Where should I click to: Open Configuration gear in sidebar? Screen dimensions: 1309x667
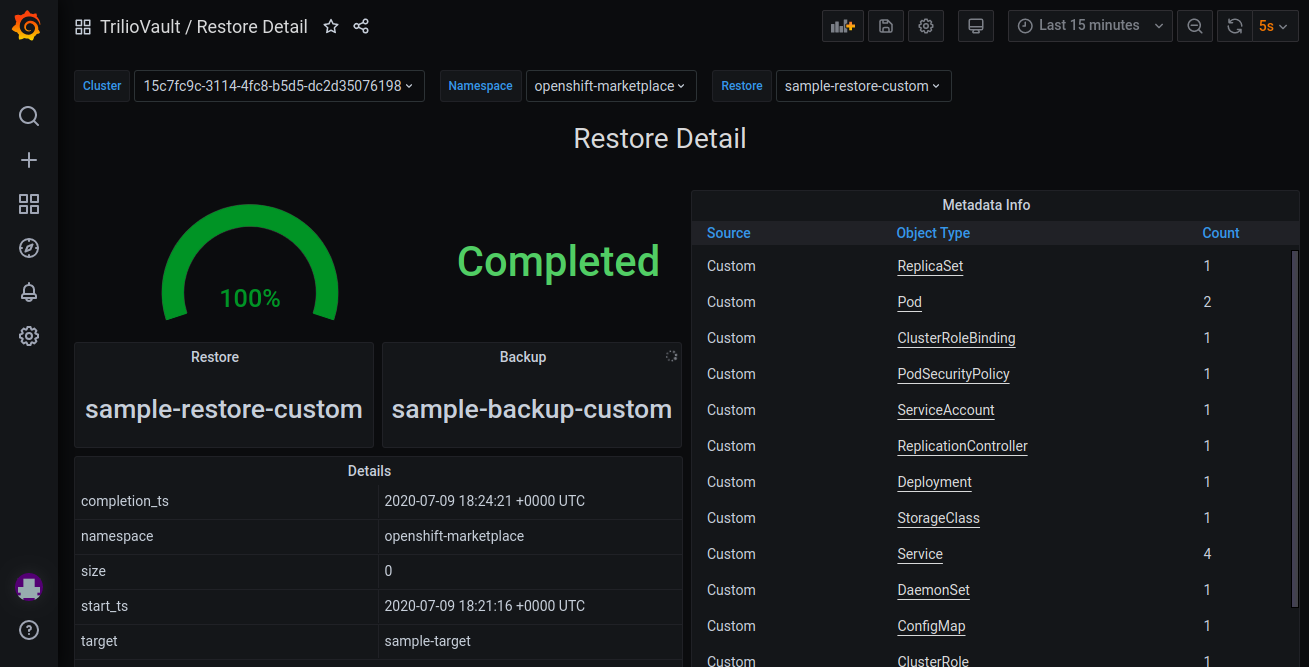point(29,336)
